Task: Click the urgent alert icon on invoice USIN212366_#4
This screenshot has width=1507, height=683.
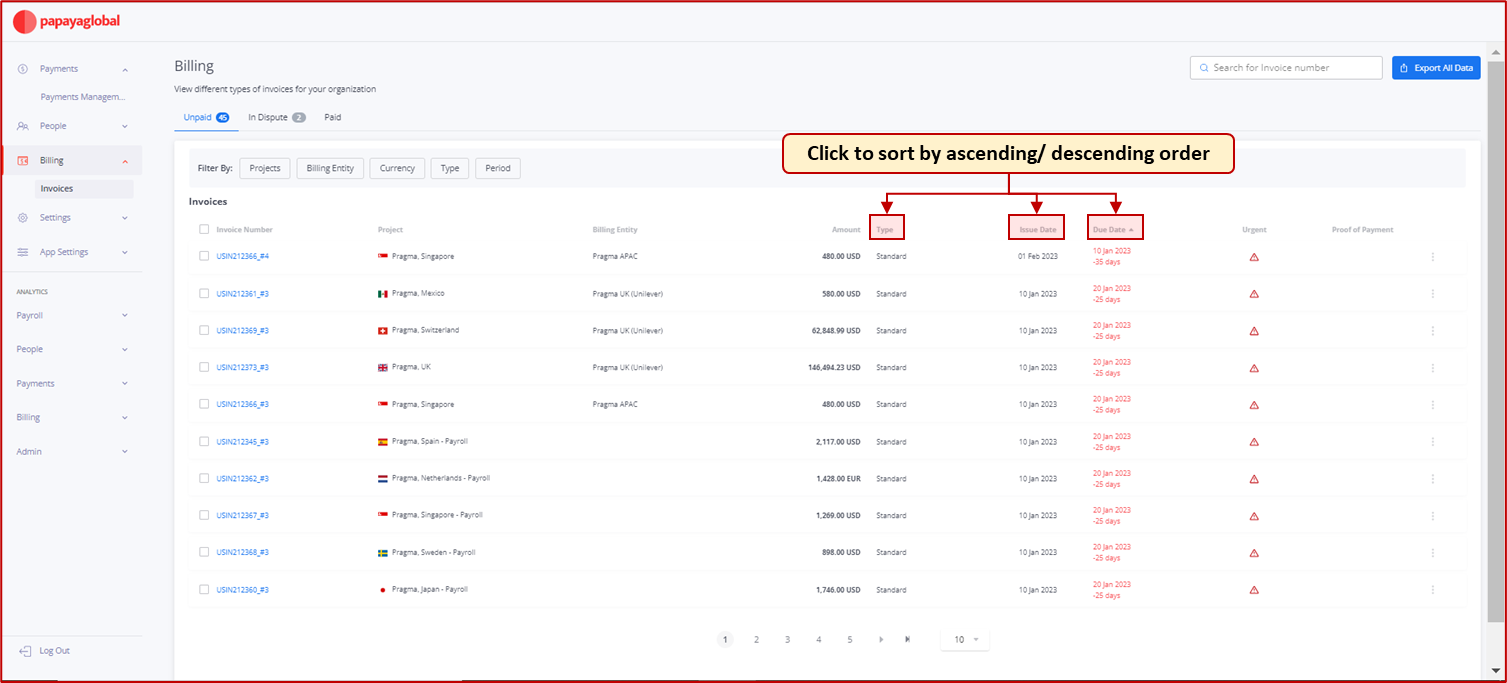Action: [x=1254, y=257]
